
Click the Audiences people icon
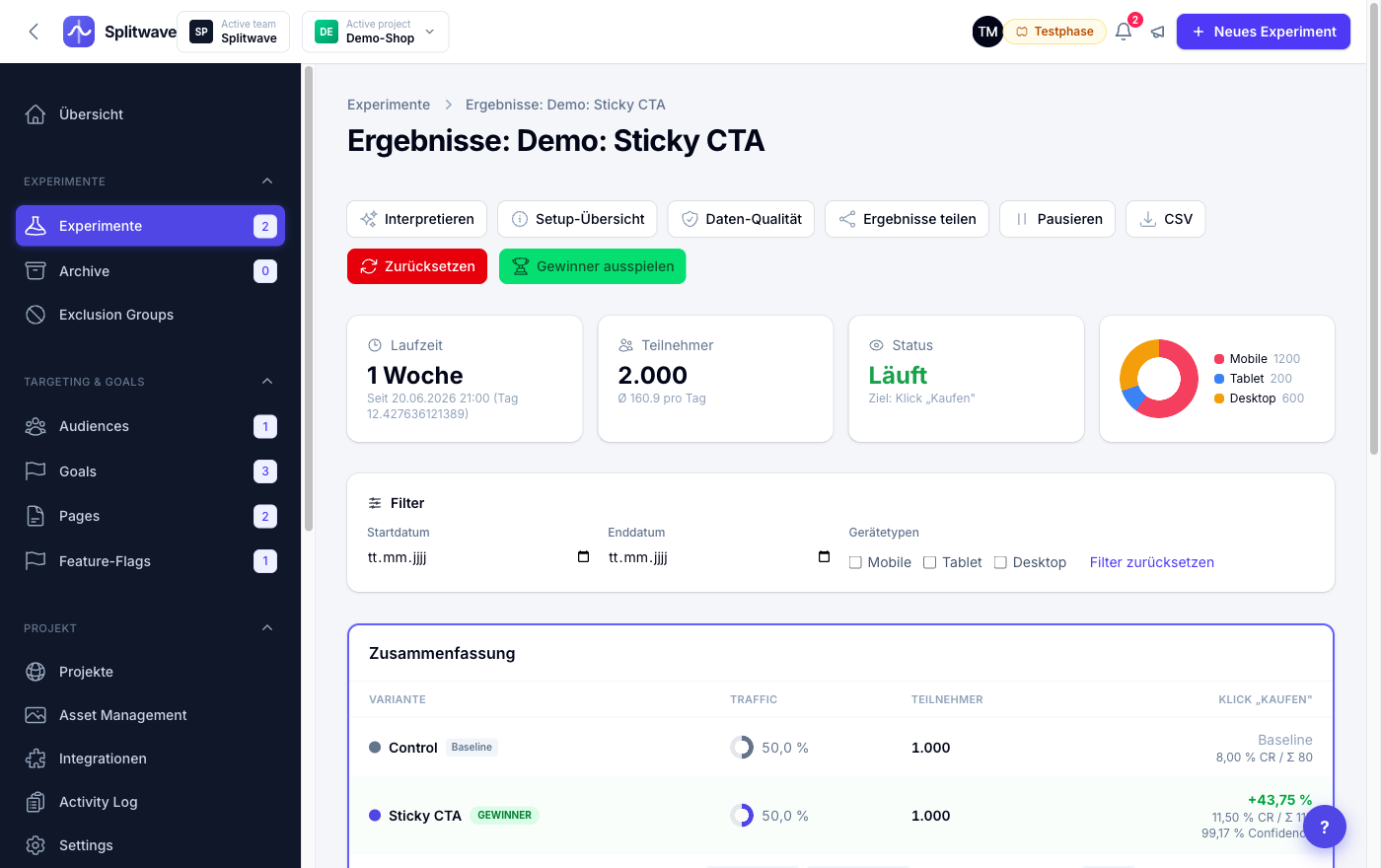[36, 426]
